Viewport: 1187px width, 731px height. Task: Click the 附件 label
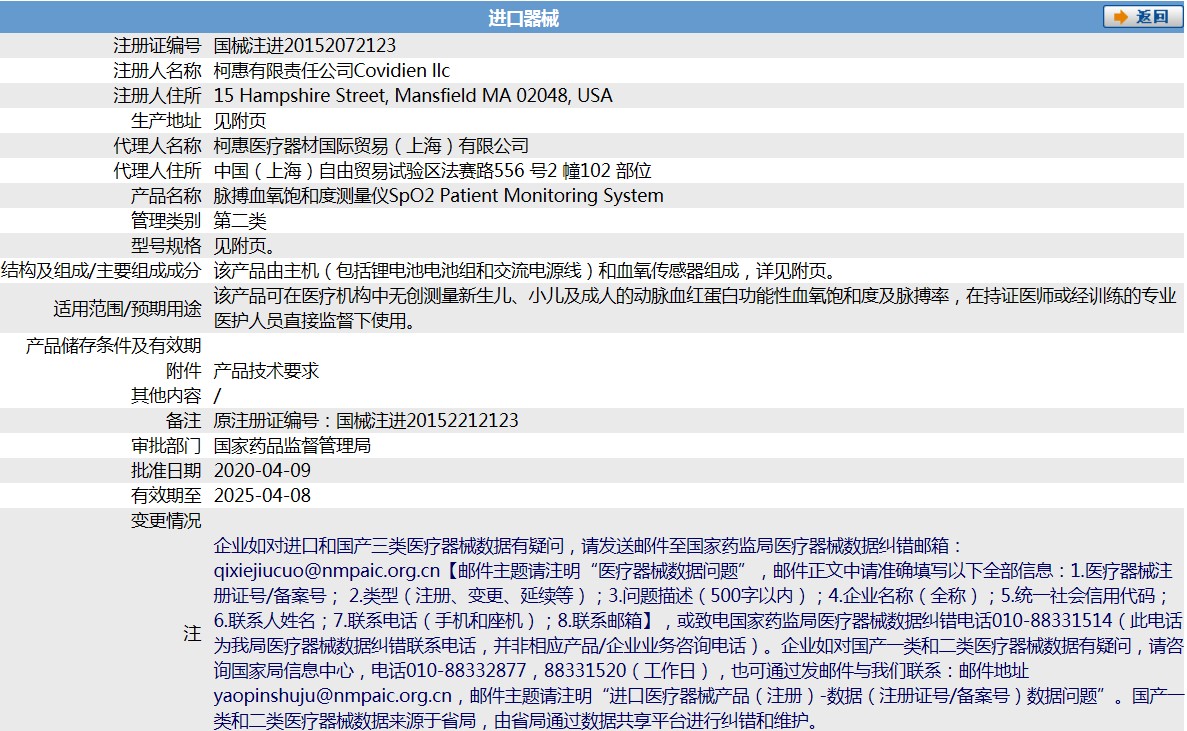(x=183, y=370)
